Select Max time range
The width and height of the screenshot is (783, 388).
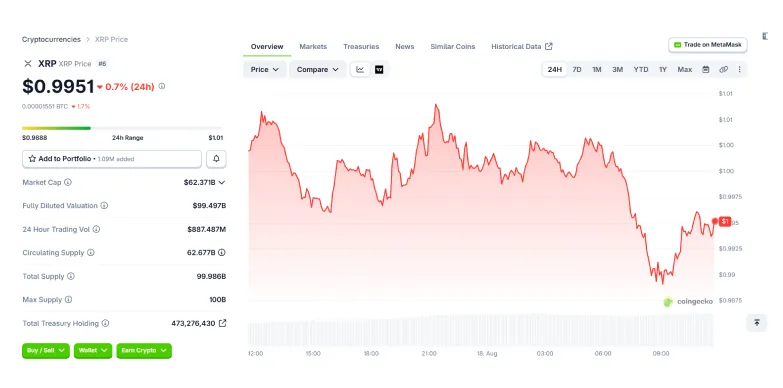pos(685,69)
